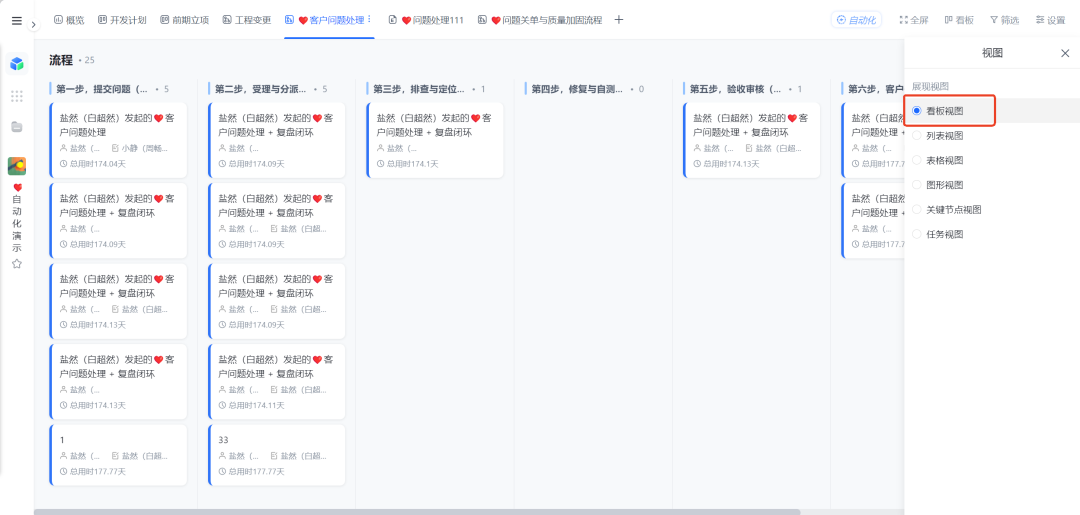Select 任务视图 radio option
The height and width of the screenshot is (515, 1080).
coord(917,234)
